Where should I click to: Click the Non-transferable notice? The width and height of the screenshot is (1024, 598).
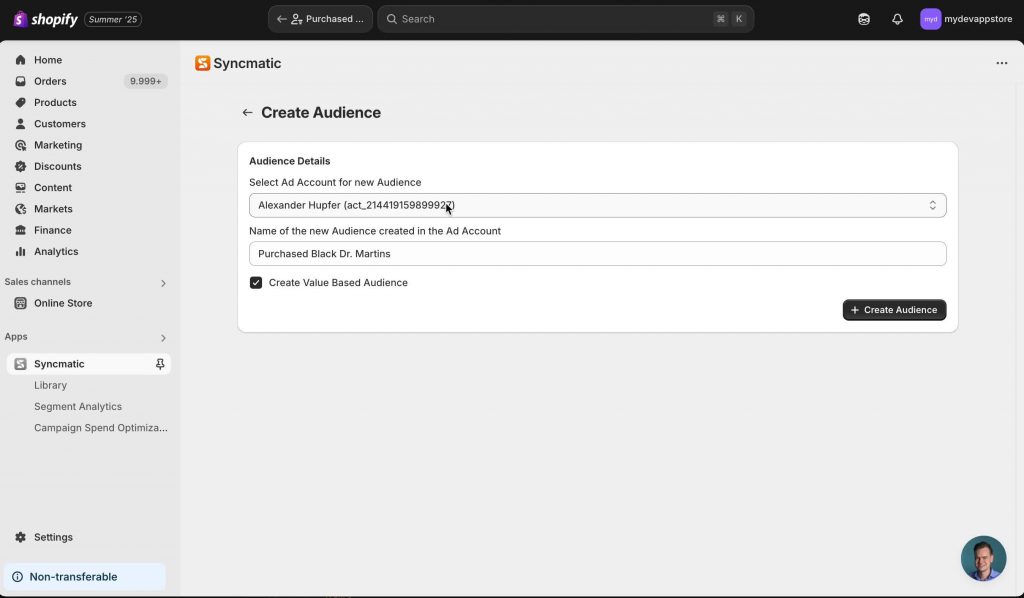[x=85, y=577]
